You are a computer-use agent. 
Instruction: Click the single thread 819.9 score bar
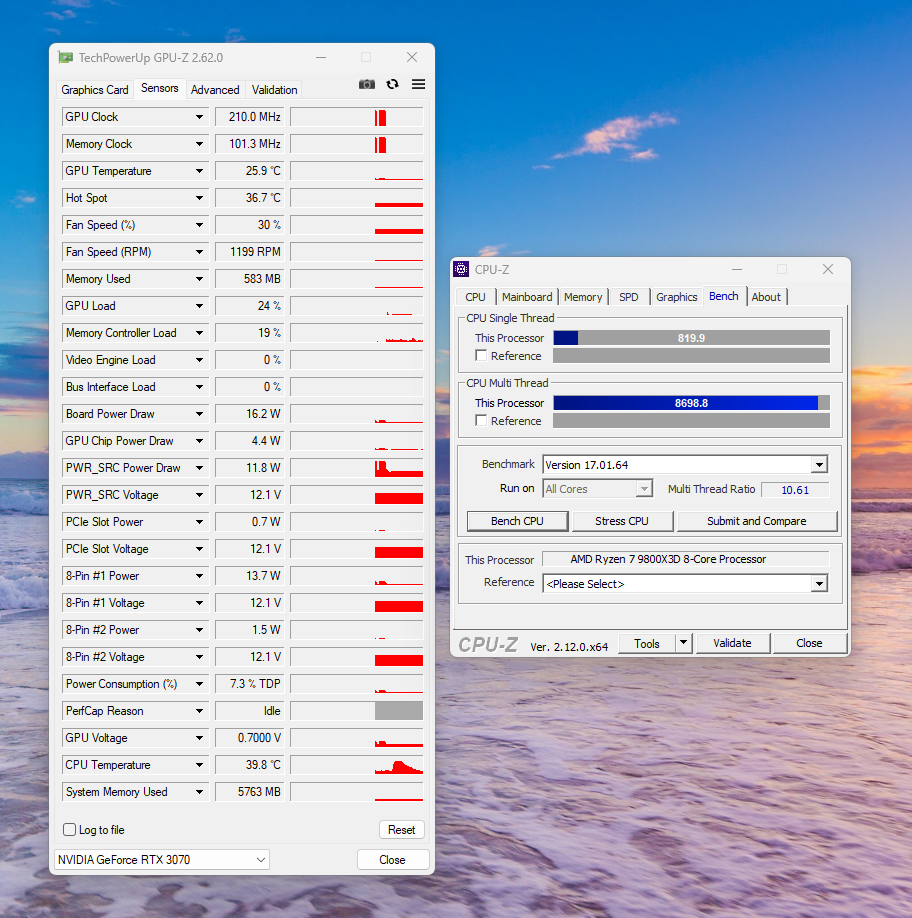(x=691, y=338)
